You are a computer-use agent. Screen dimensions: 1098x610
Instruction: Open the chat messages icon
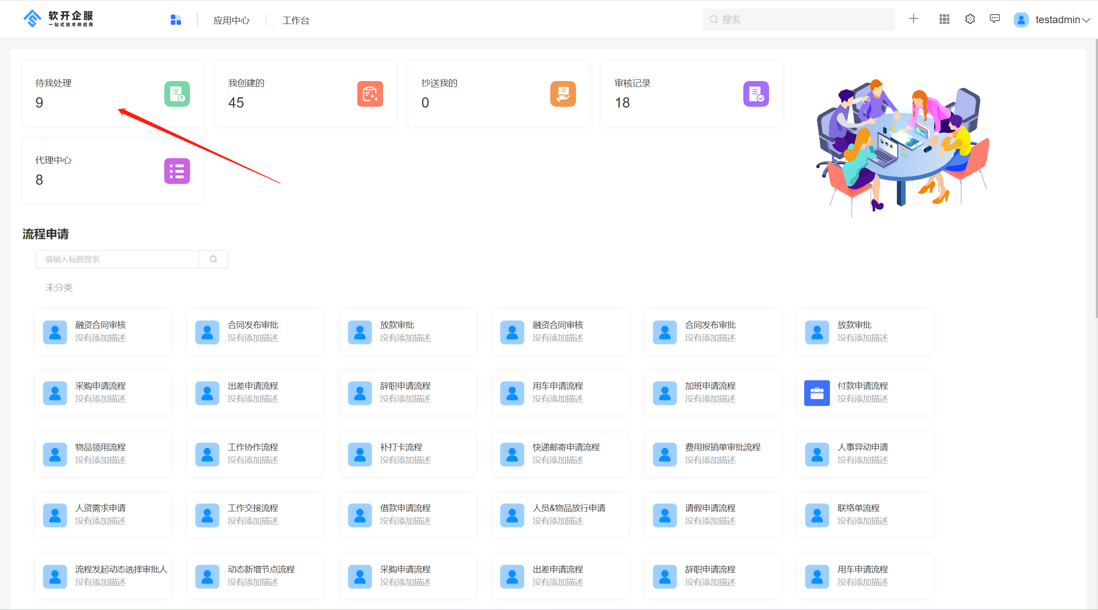[x=994, y=19]
